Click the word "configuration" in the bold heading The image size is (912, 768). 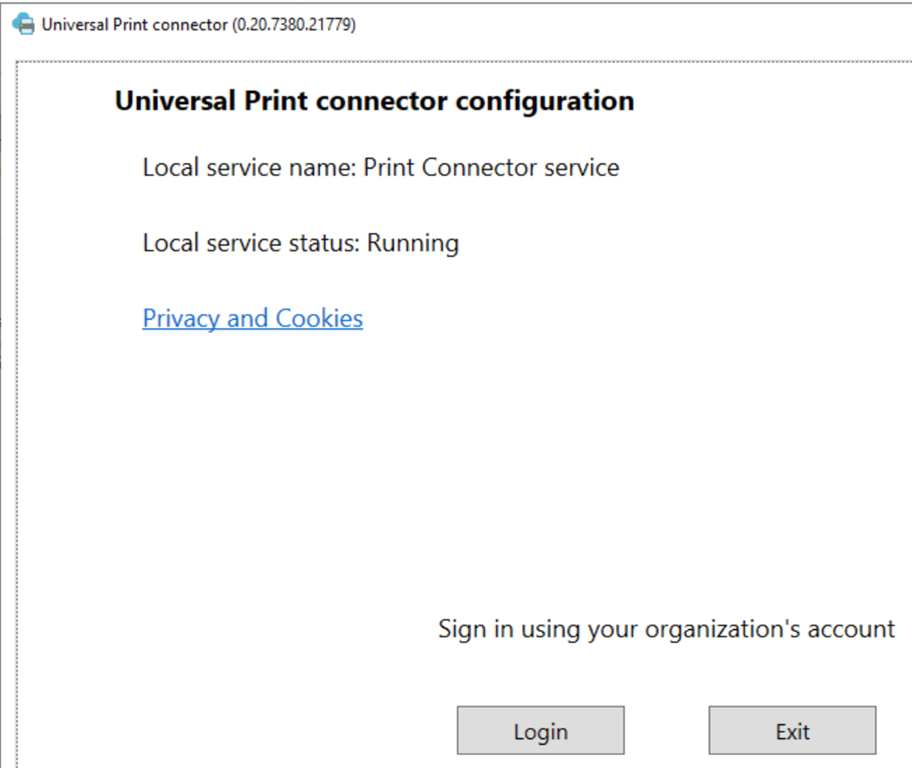[x=545, y=101]
